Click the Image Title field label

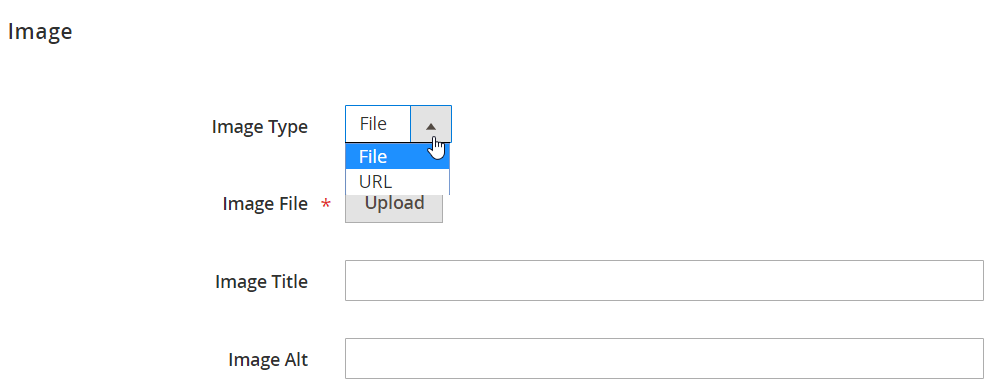[x=261, y=281]
